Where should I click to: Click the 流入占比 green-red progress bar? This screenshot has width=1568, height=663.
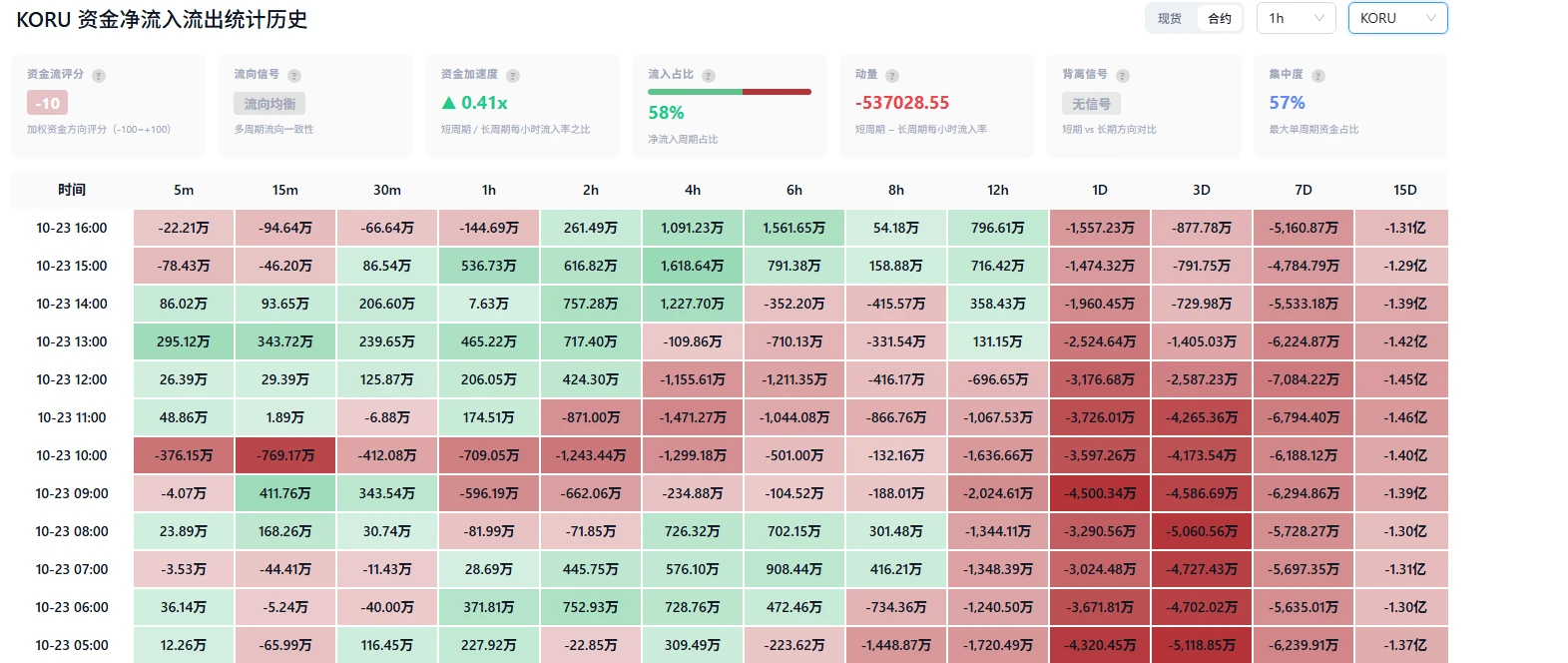pyautogui.click(x=730, y=92)
